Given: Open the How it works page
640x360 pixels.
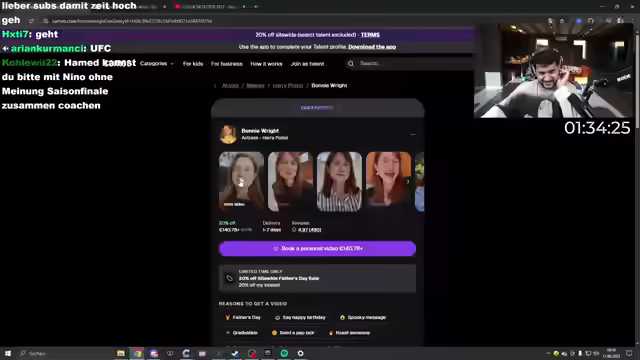Looking at the screenshot, I should [x=266, y=64].
